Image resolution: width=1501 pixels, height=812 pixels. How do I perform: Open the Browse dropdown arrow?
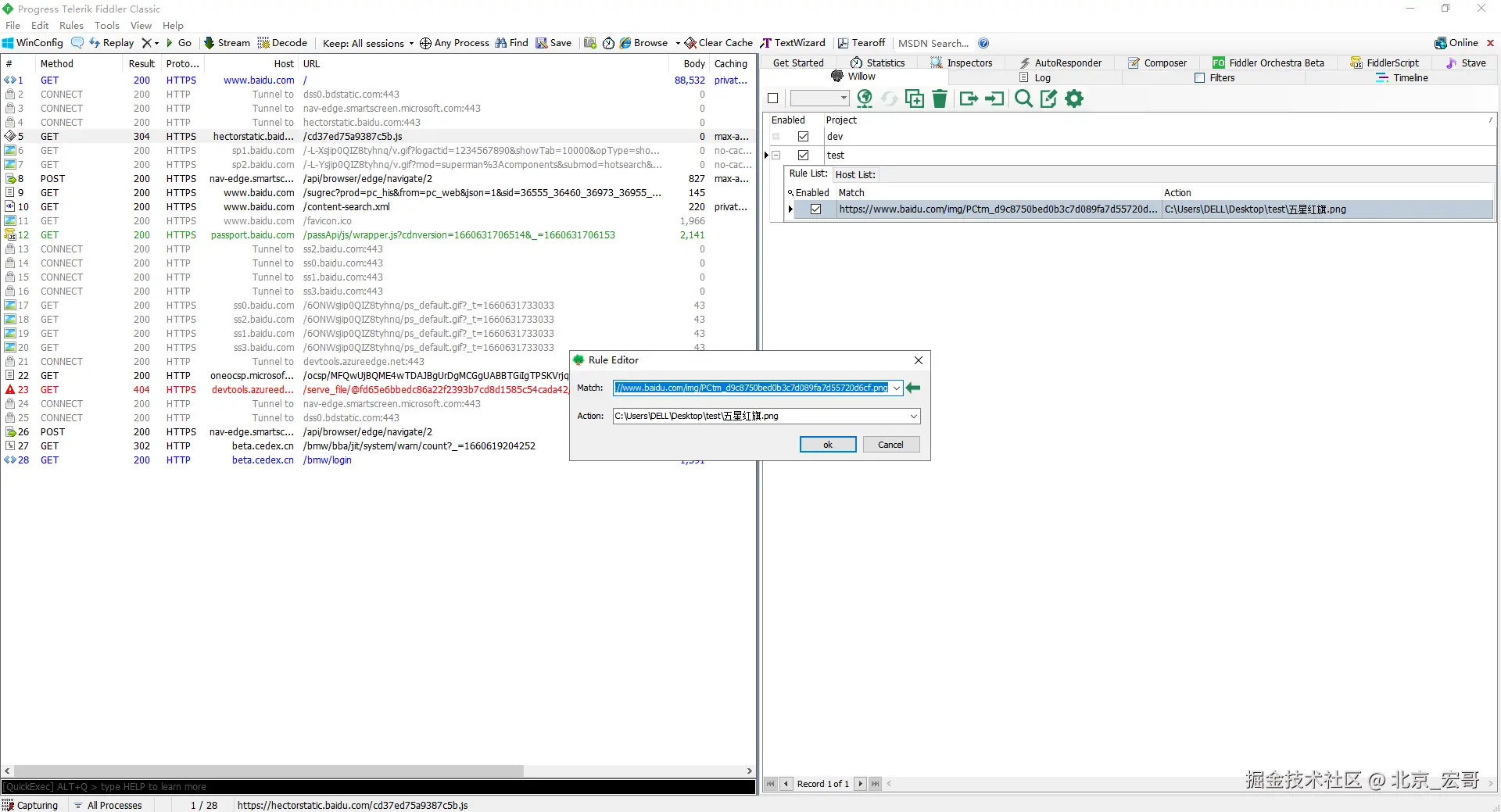678,43
